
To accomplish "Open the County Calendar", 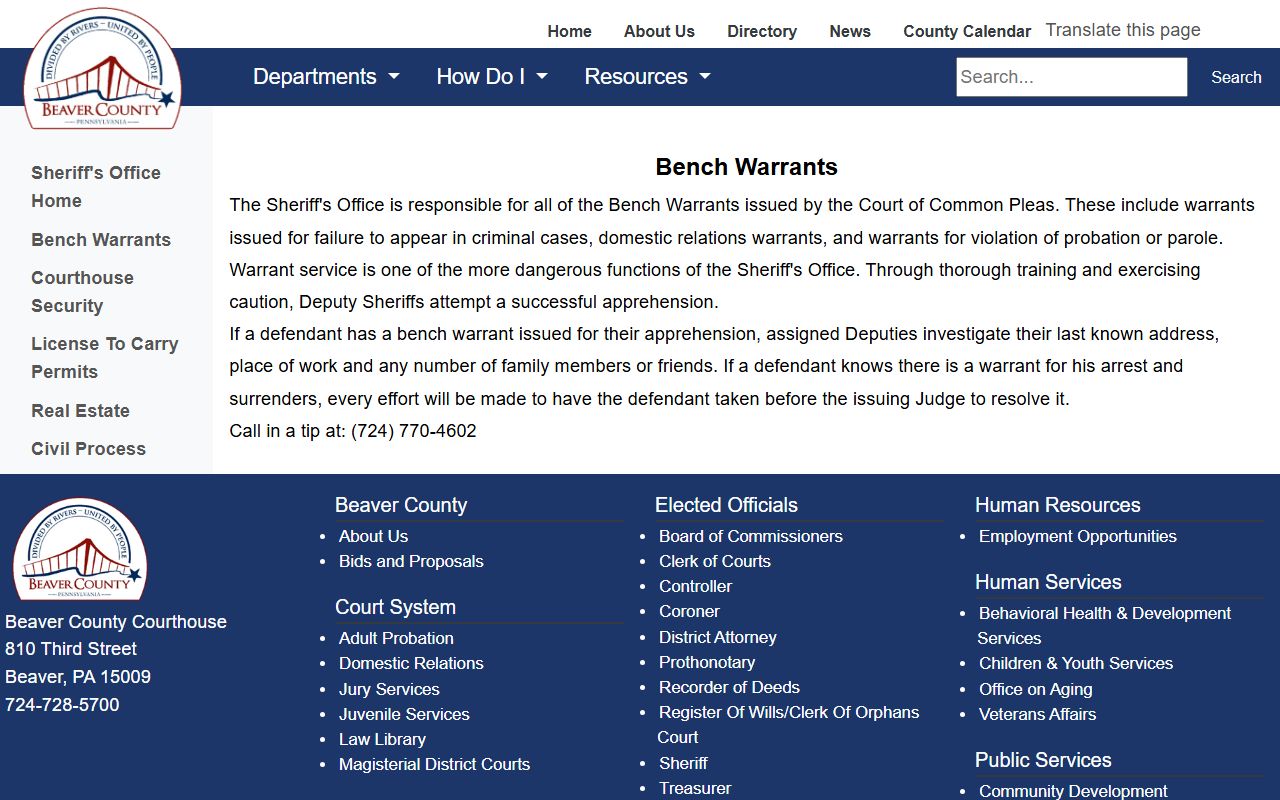I will 967,31.
